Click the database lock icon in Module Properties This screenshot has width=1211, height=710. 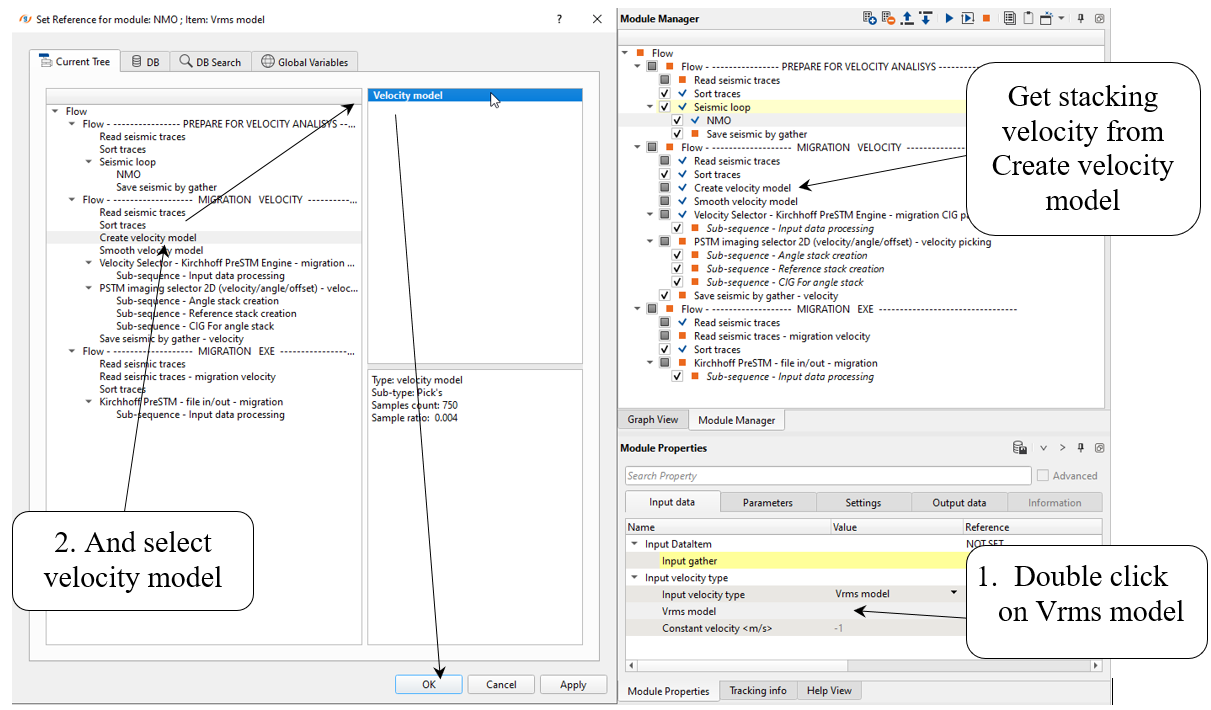(1020, 448)
